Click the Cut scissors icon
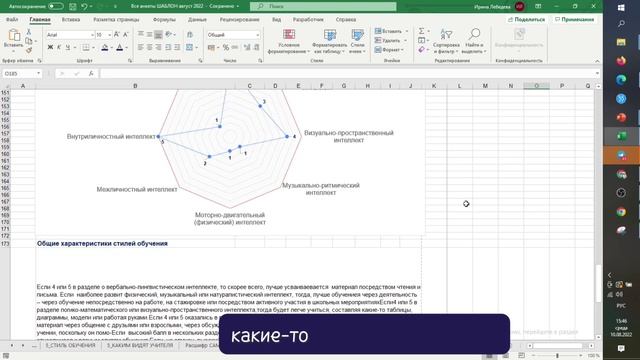This screenshot has width=640, height=360. [x=29, y=31]
